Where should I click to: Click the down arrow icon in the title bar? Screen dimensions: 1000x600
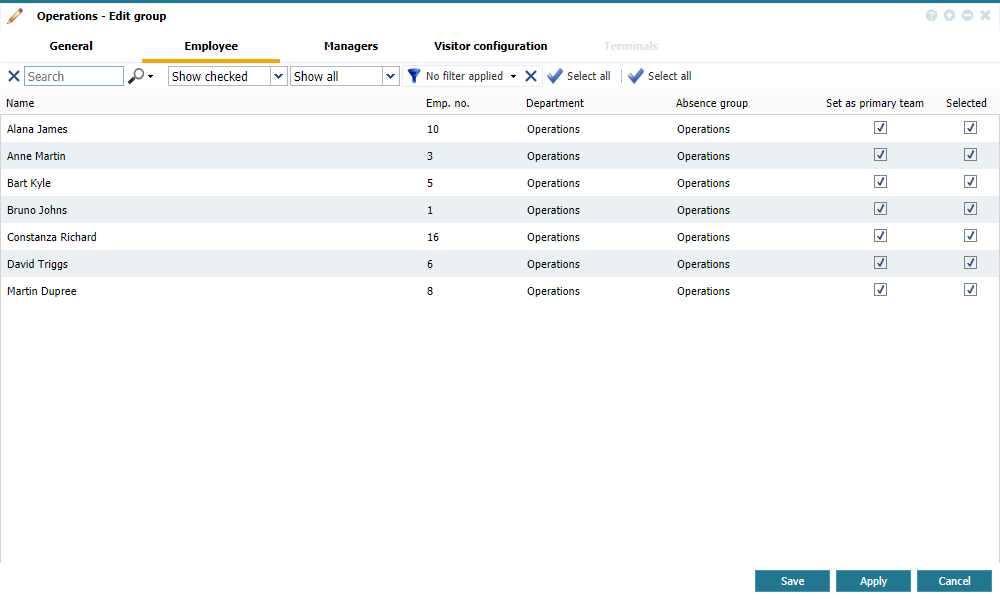(949, 16)
